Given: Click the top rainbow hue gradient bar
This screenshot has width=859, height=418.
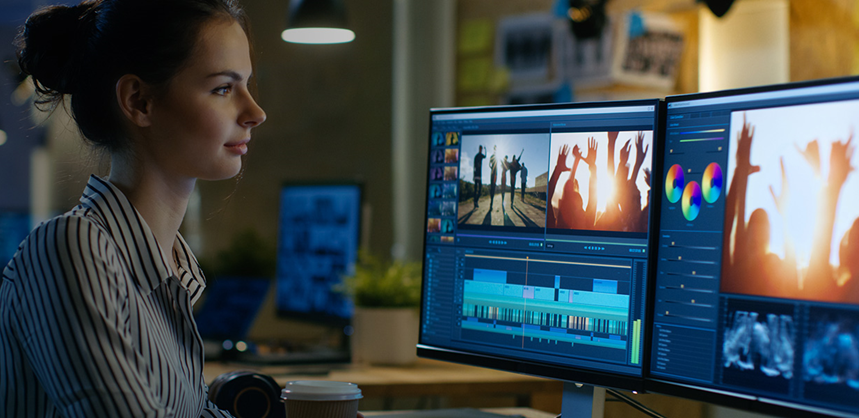Looking at the screenshot, I should pos(702,131).
